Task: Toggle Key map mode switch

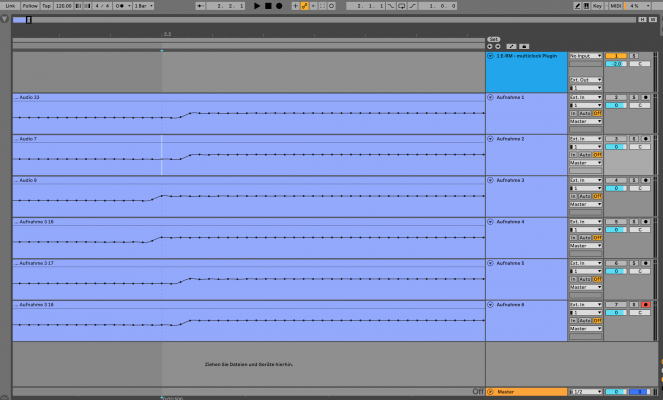Action: [597, 6]
